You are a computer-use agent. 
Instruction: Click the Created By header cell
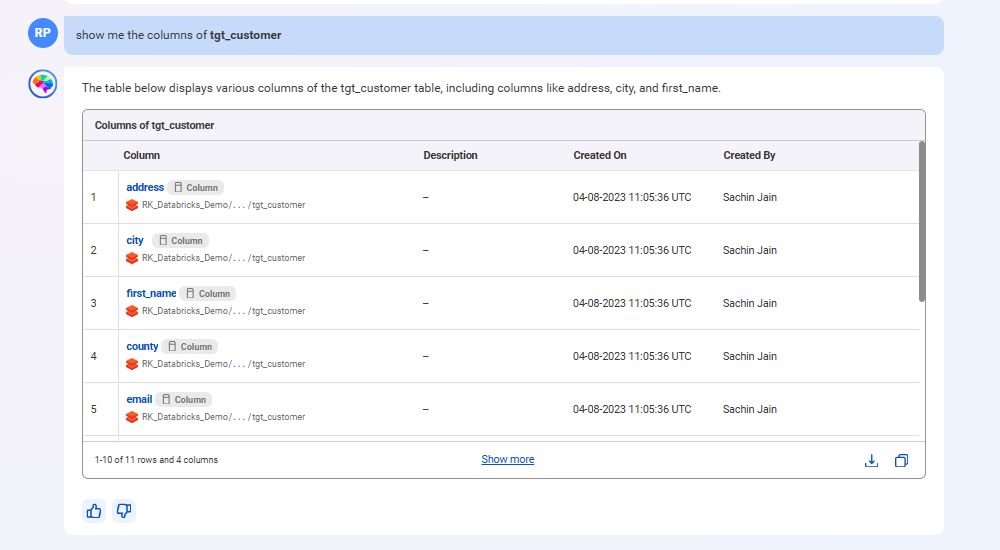pyautogui.click(x=749, y=155)
